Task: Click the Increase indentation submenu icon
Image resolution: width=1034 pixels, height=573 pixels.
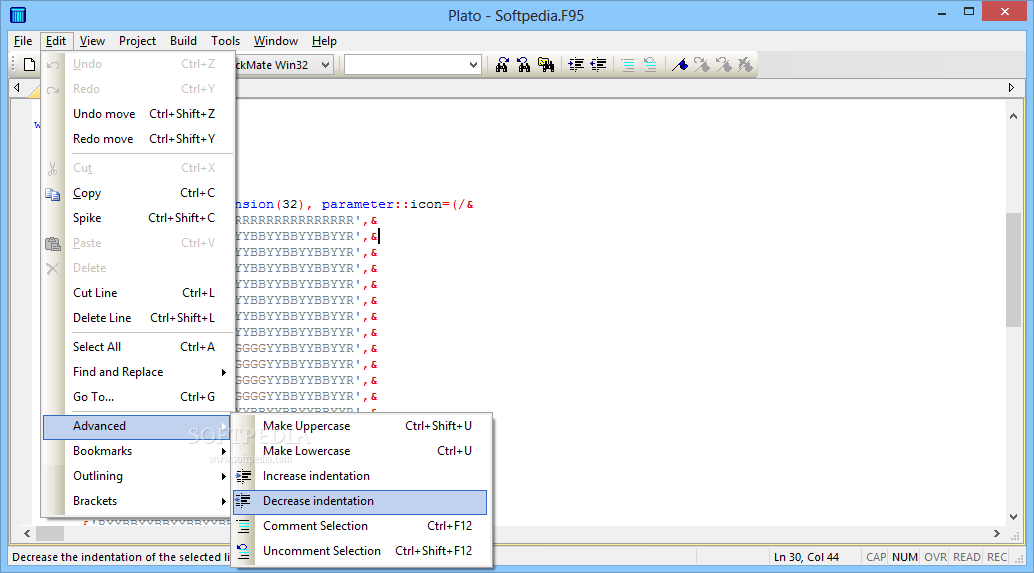Action: [244, 476]
